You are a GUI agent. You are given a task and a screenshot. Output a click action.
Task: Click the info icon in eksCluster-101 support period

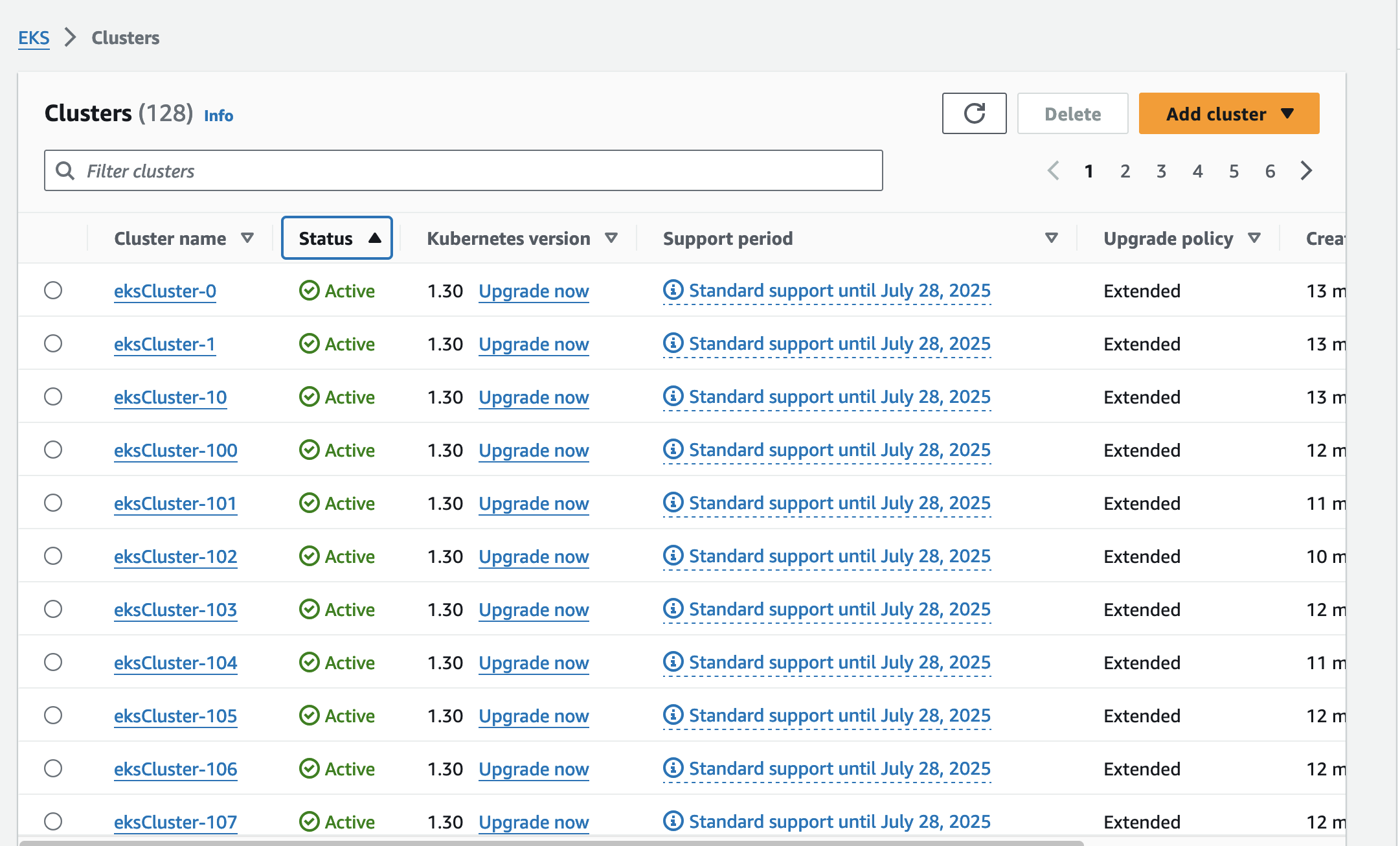point(673,502)
